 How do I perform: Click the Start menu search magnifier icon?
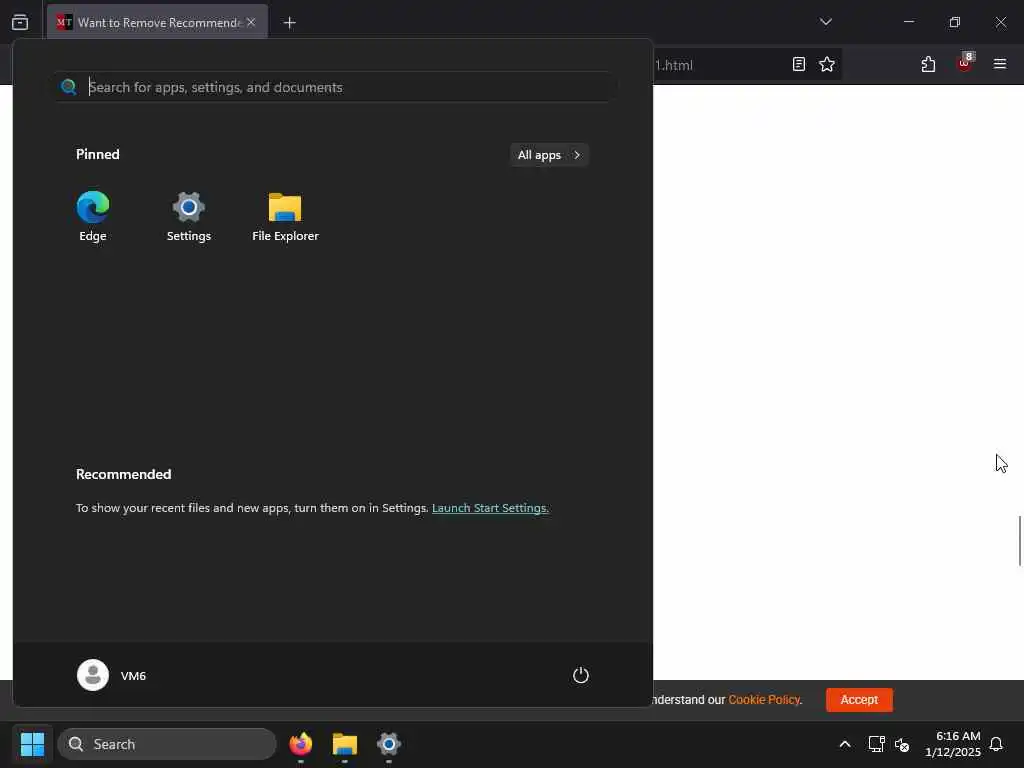click(x=69, y=87)
